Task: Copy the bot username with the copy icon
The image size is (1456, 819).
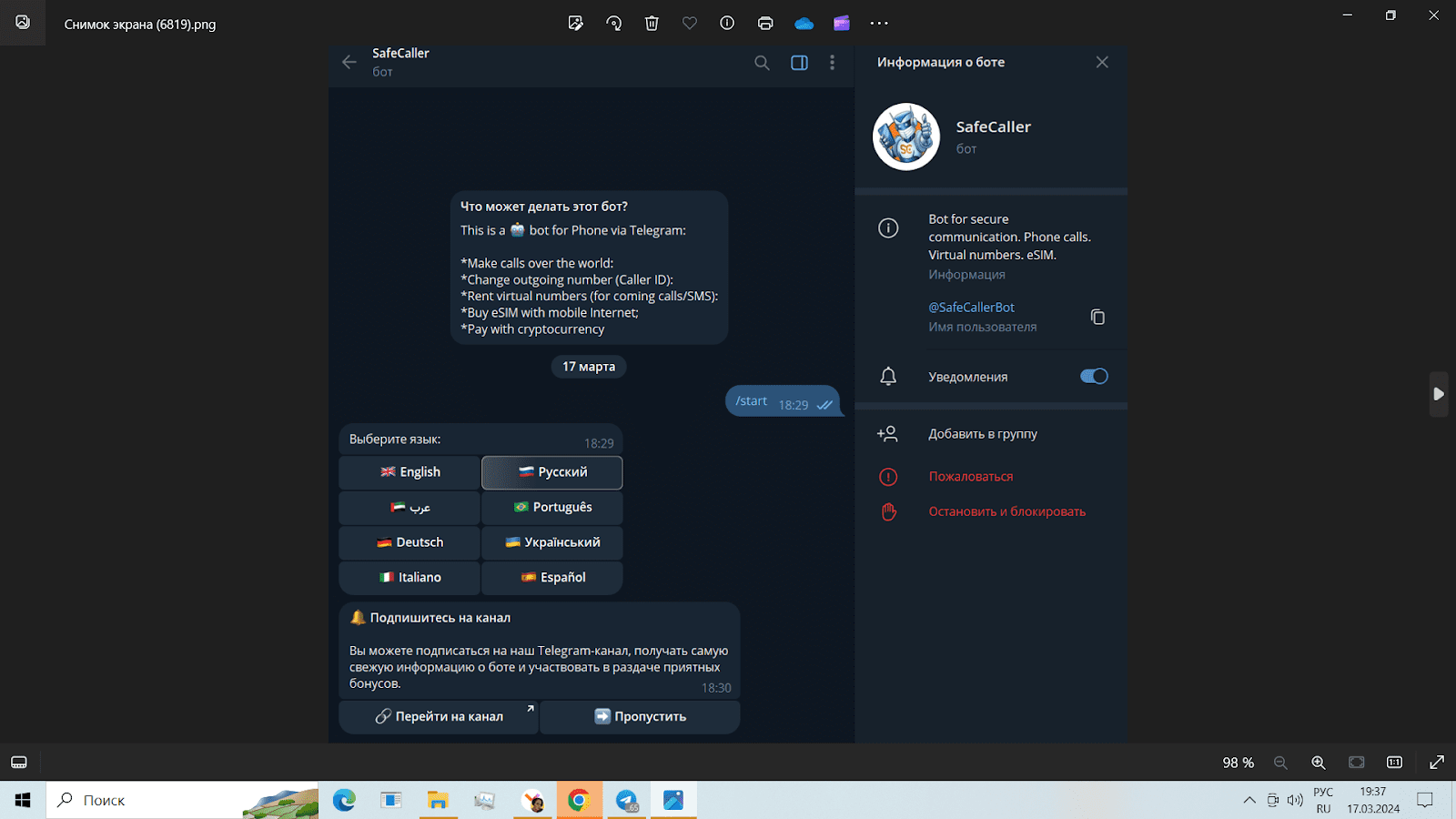Action: [x=1097, y=317]
